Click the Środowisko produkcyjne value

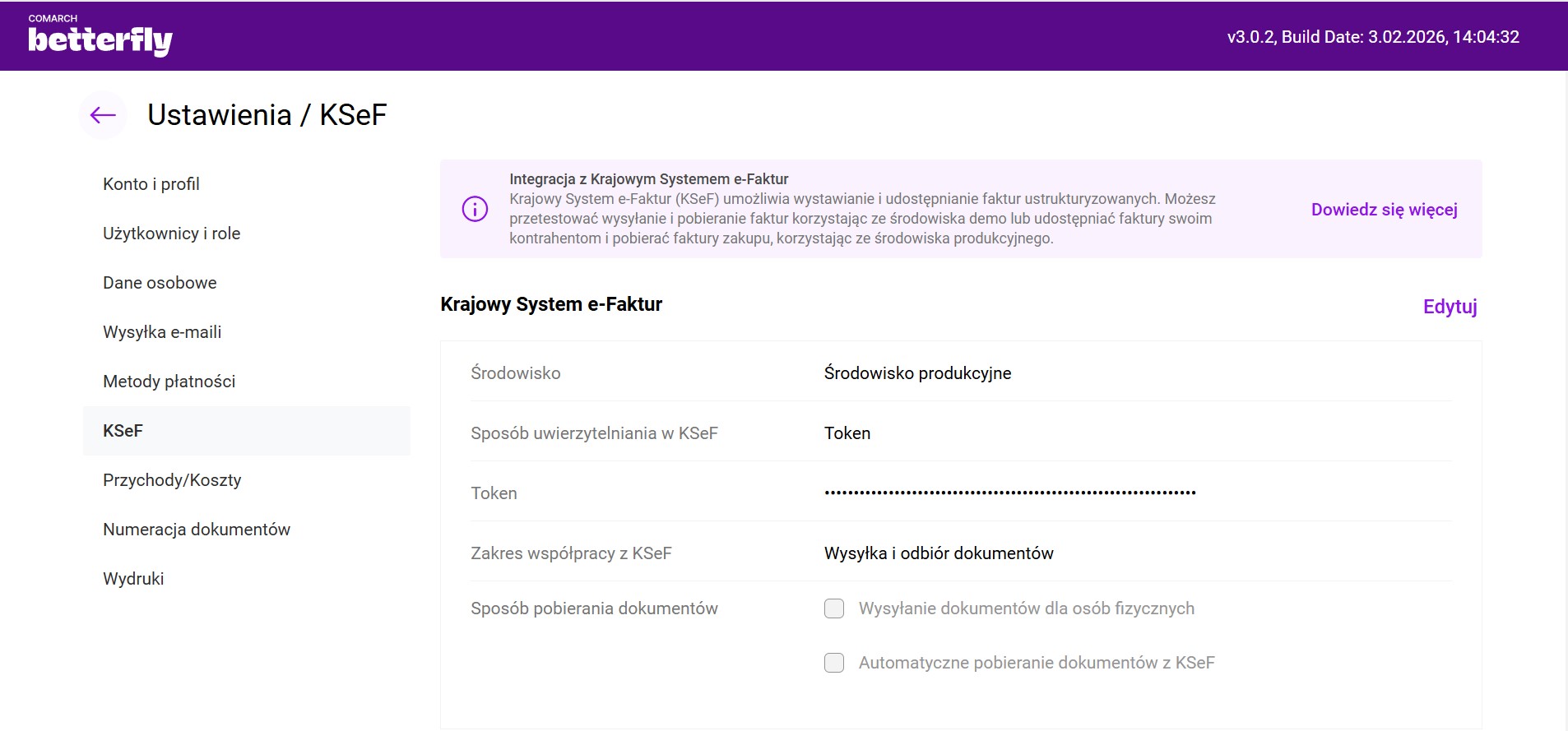(917, 373)
